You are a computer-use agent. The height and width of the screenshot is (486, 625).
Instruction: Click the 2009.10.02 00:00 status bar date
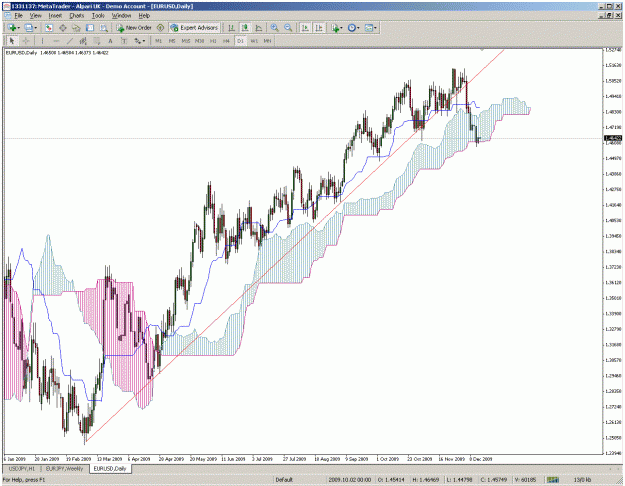click(x=350, y=480)
